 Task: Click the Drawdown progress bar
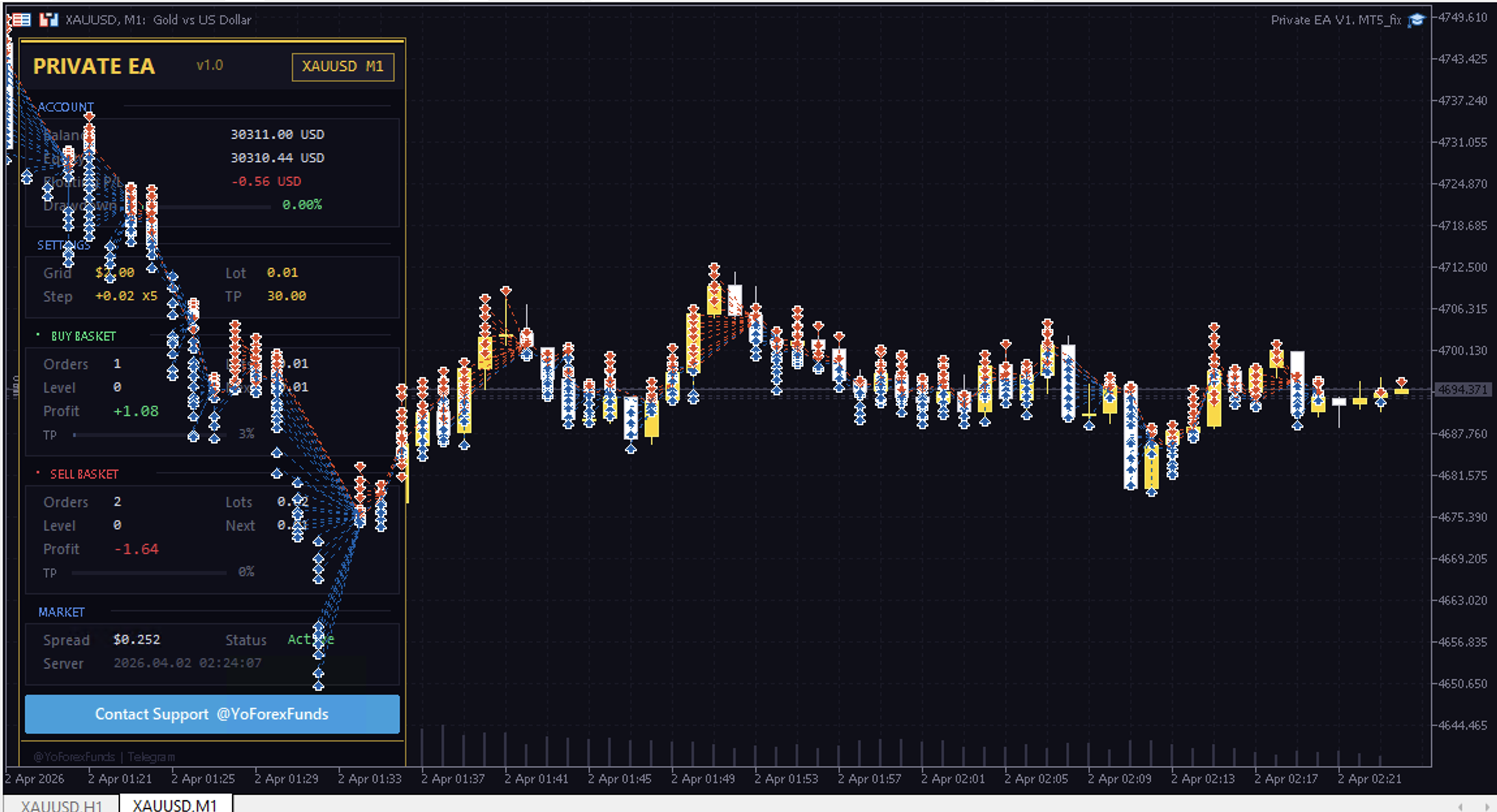click(x=215, y=206)
